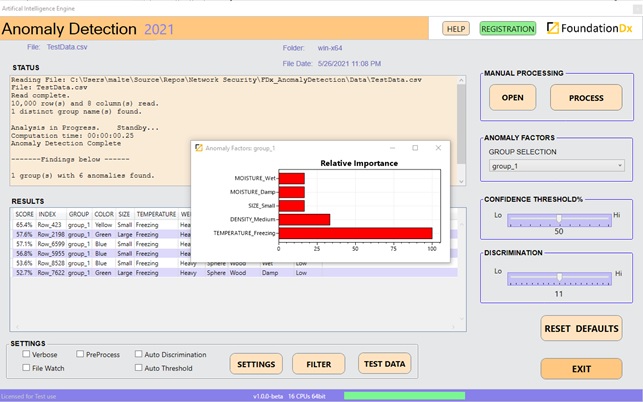Click the OPEN button in Manual Processing
The height and width of the screenshot is (402, 643).
pos(512,98)
